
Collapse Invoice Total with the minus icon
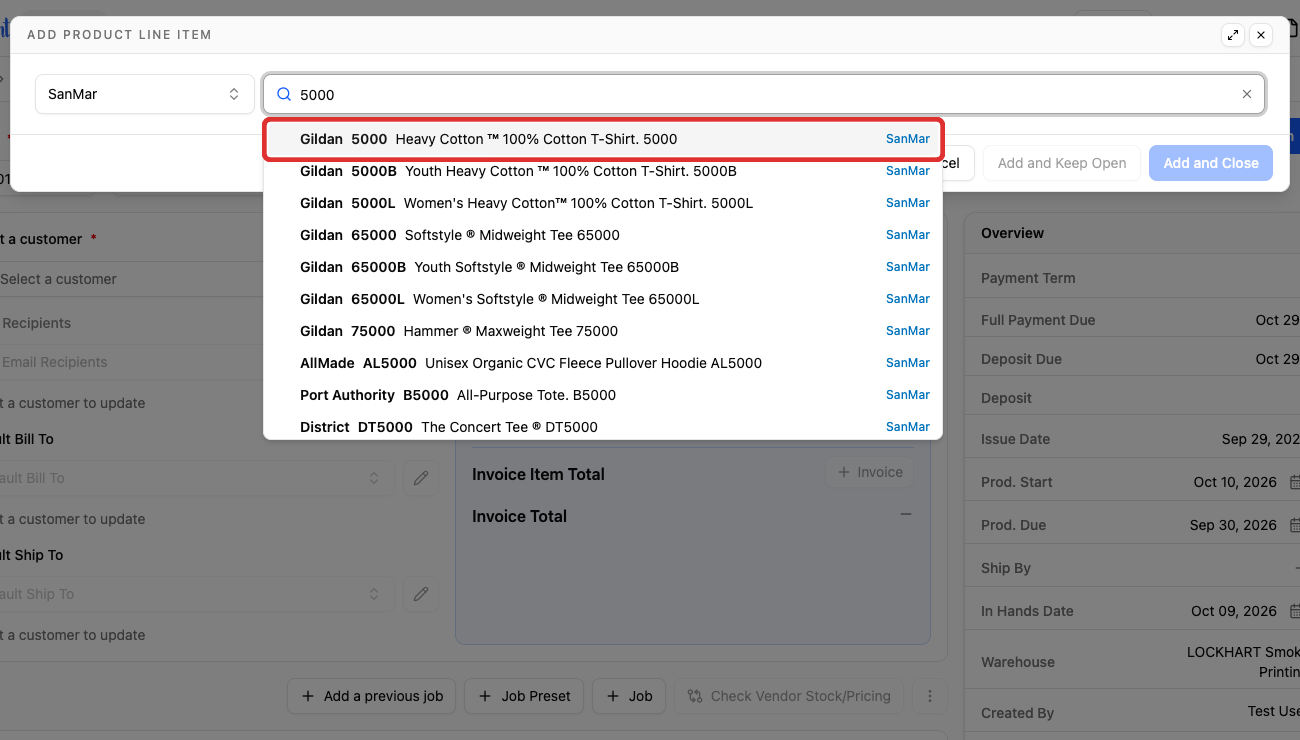click(906, 514)
